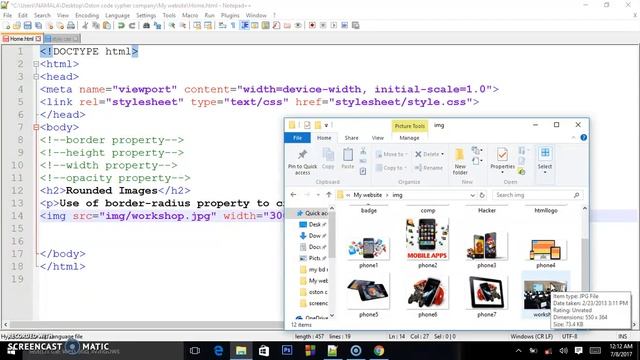Image resolution: width=640 pixels, height=360 pixels.
Task: Open the Move to dropdown in Explorer
Action: click(391, 154)
